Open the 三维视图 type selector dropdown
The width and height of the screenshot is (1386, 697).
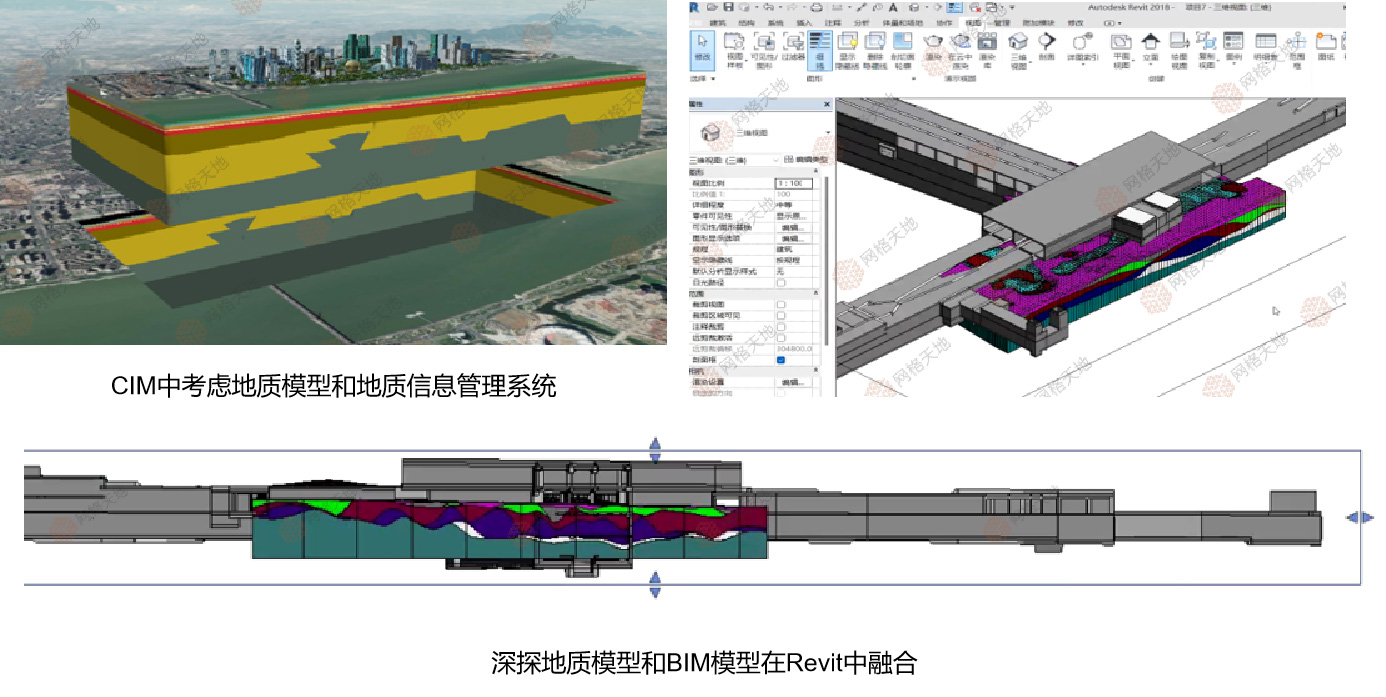827,132
